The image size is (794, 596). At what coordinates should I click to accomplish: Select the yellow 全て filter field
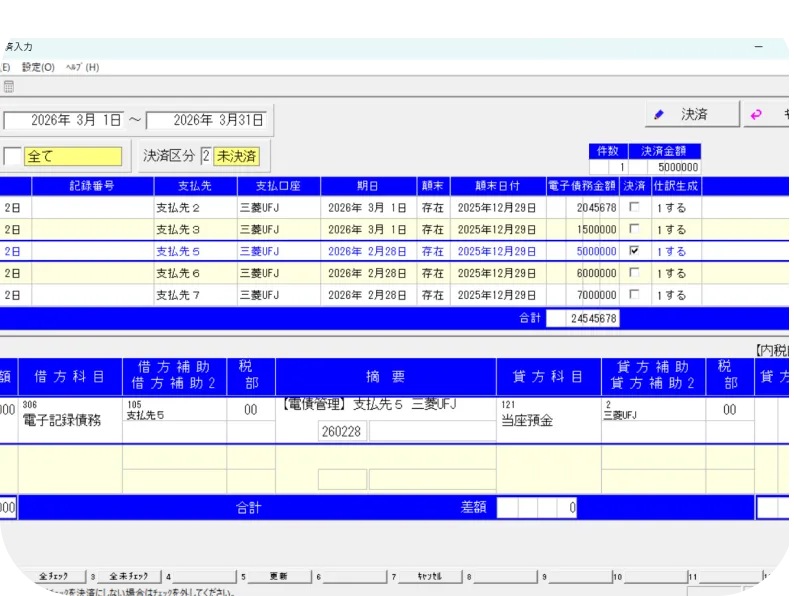click(x=72, y=156)
